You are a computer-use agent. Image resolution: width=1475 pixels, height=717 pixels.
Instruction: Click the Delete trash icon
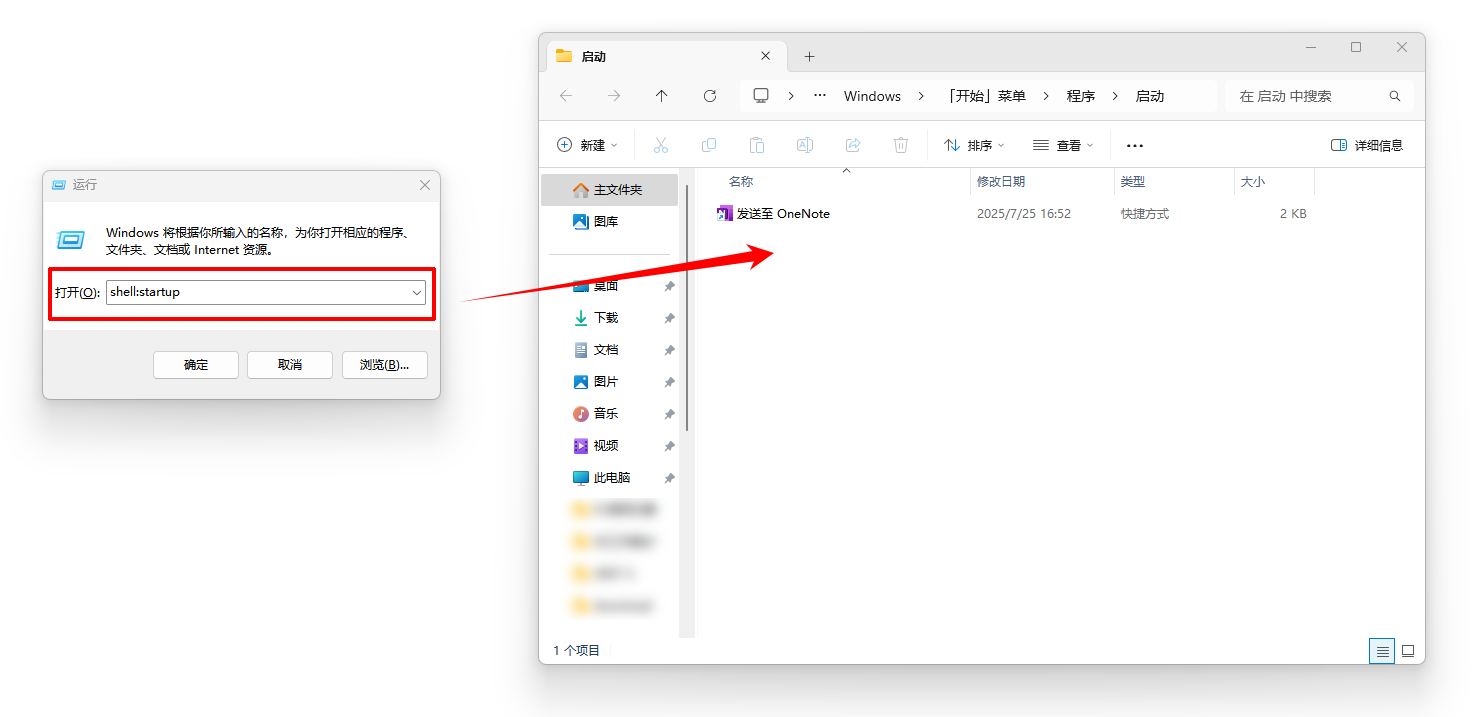click(x=901, y=145)
